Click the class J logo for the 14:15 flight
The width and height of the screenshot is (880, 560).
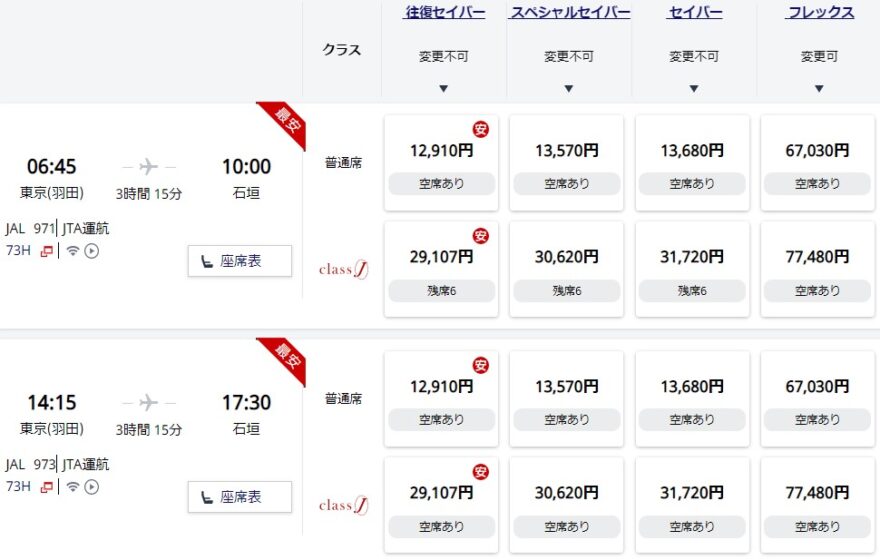(343, 505)
